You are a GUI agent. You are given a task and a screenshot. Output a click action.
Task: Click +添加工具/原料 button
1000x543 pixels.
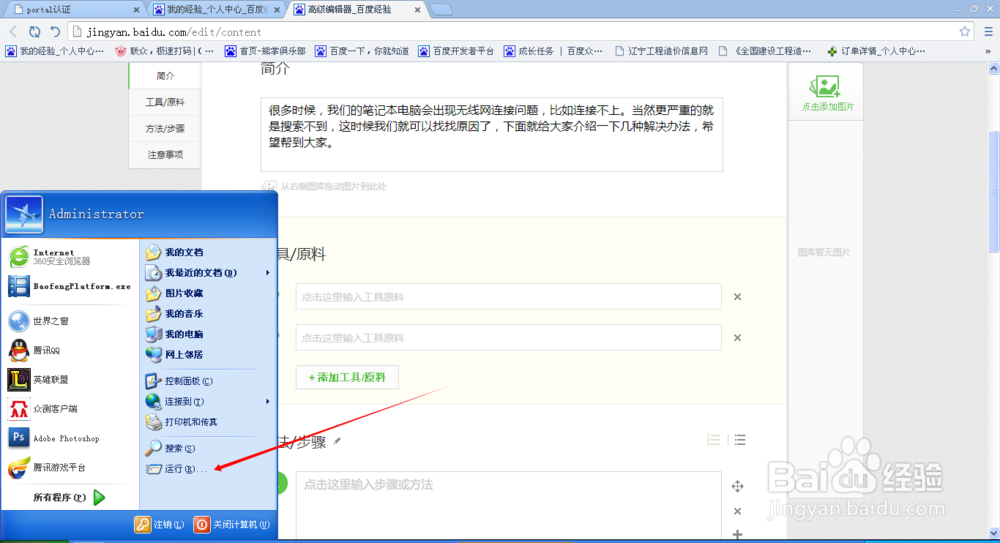coord(347,377)
